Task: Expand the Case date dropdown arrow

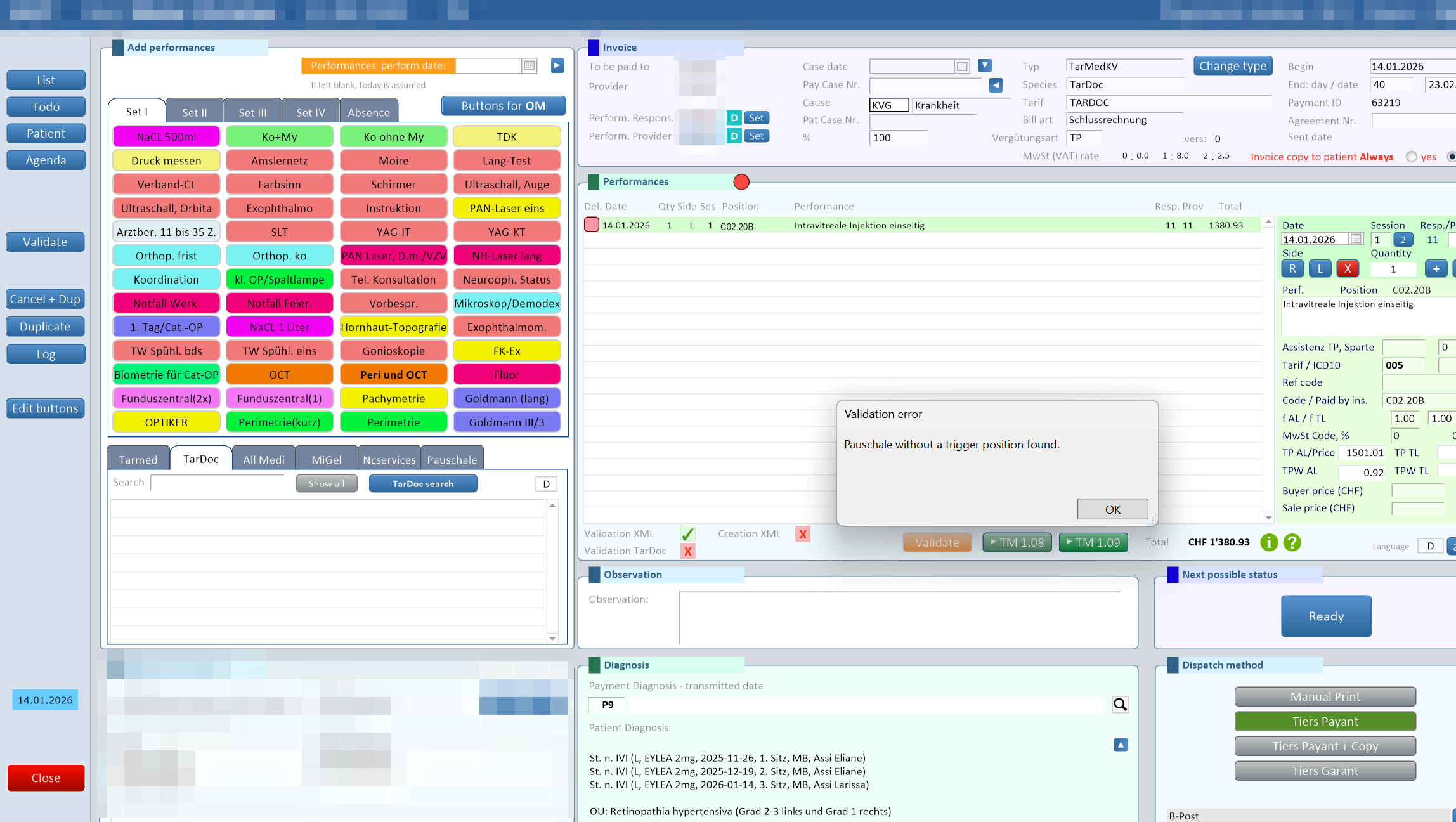Action: click(985, 65)
